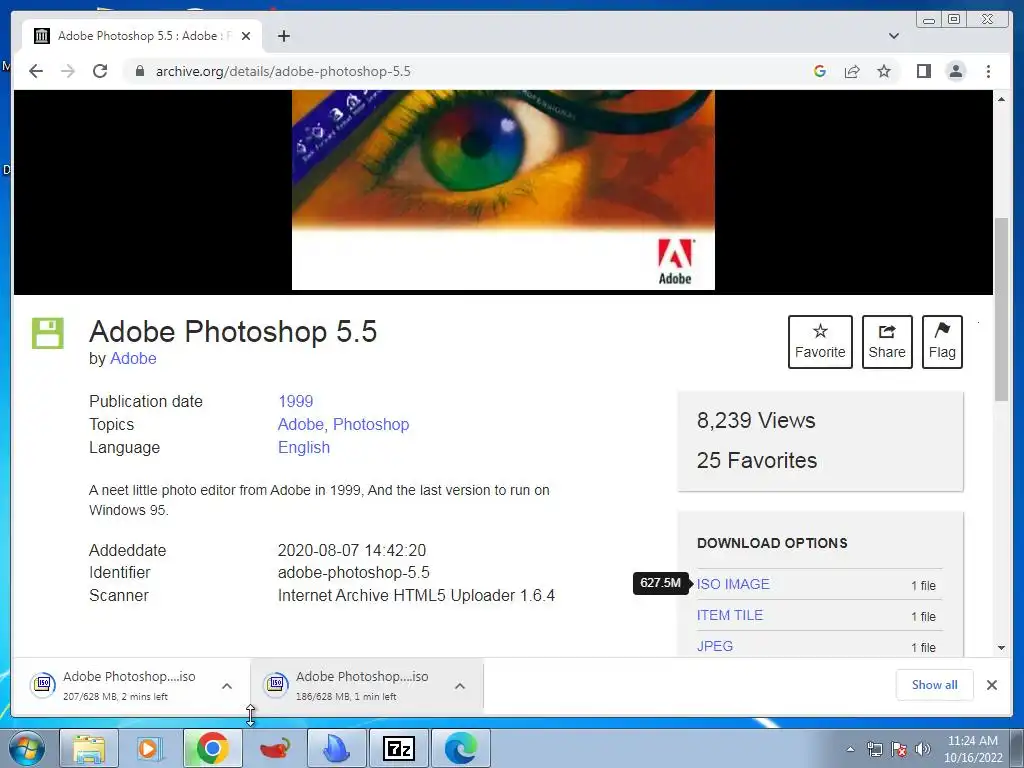
Task: Close the downloads bar
Action: [992, 684]
